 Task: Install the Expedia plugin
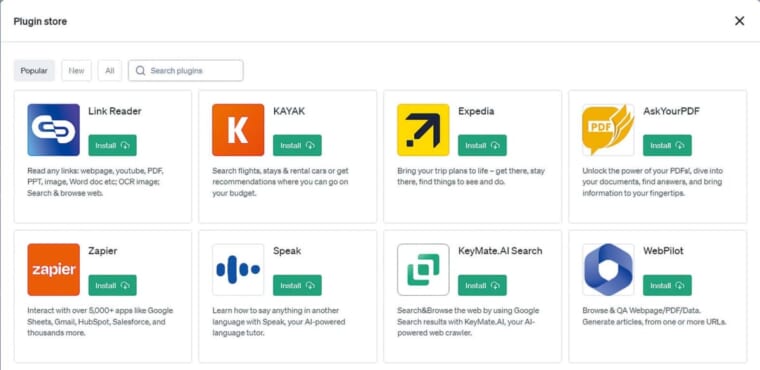pyautogui.click(x=482, y=145)
